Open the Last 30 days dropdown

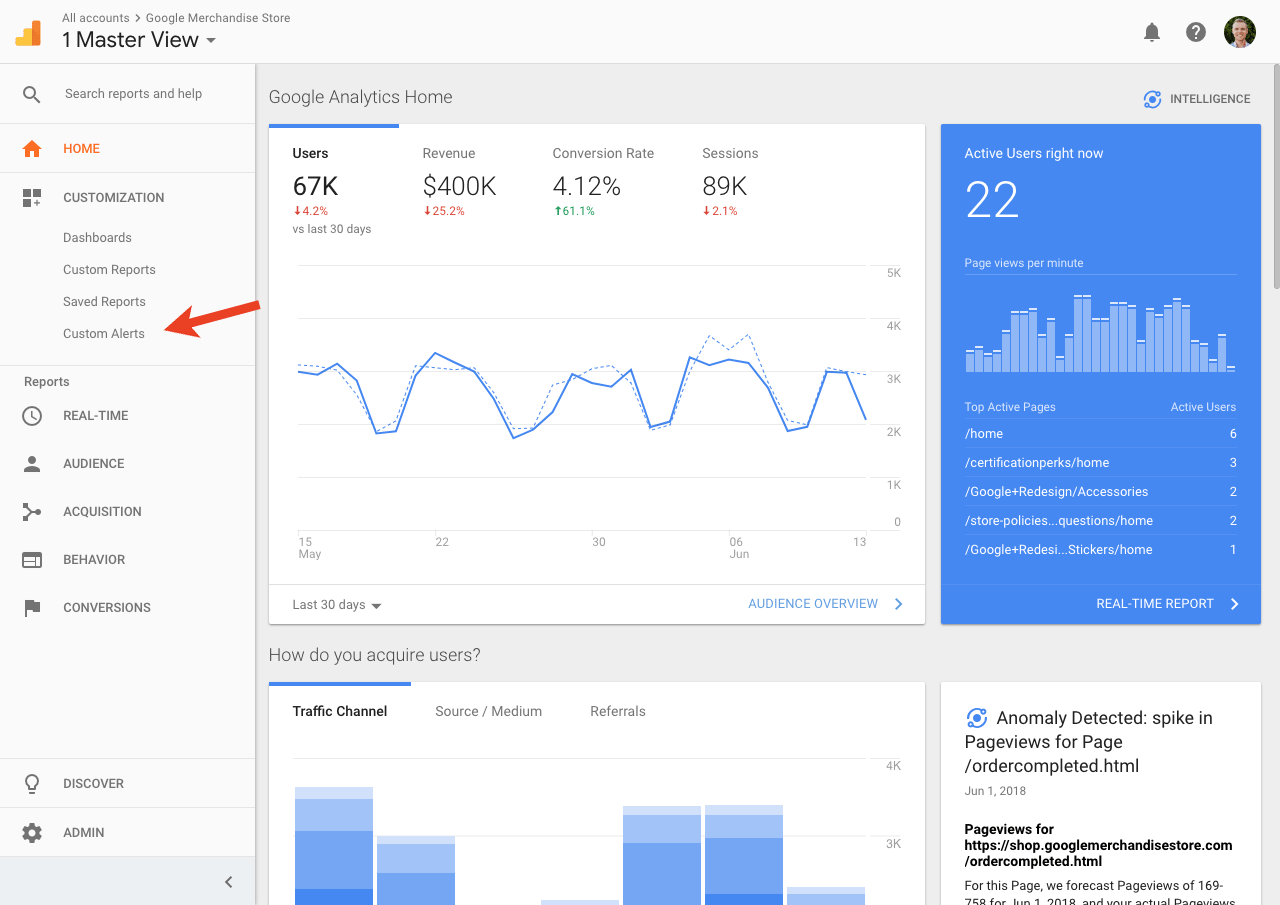[x=337, y=605]
